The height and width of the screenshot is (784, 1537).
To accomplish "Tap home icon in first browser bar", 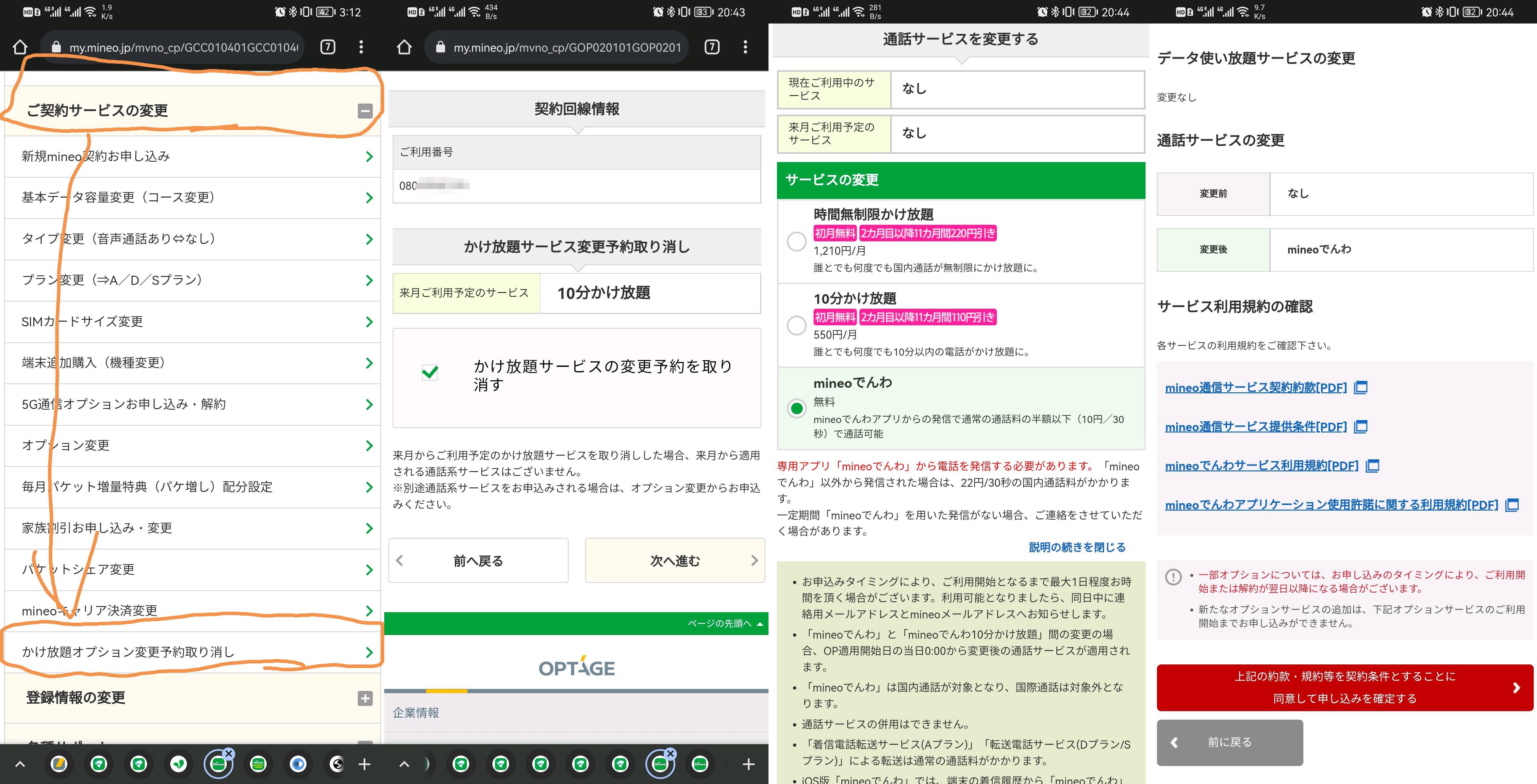I will click(20, 47).
